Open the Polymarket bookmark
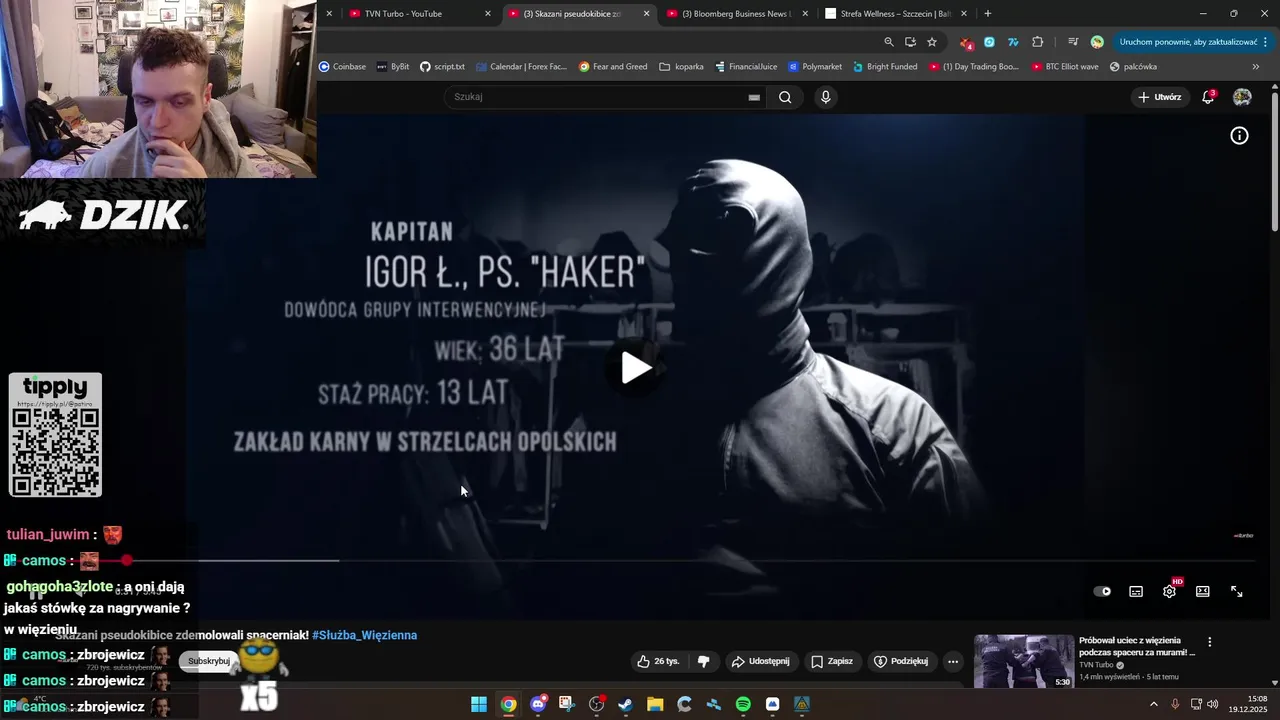The image size is (1280, 720). [815, 67]
